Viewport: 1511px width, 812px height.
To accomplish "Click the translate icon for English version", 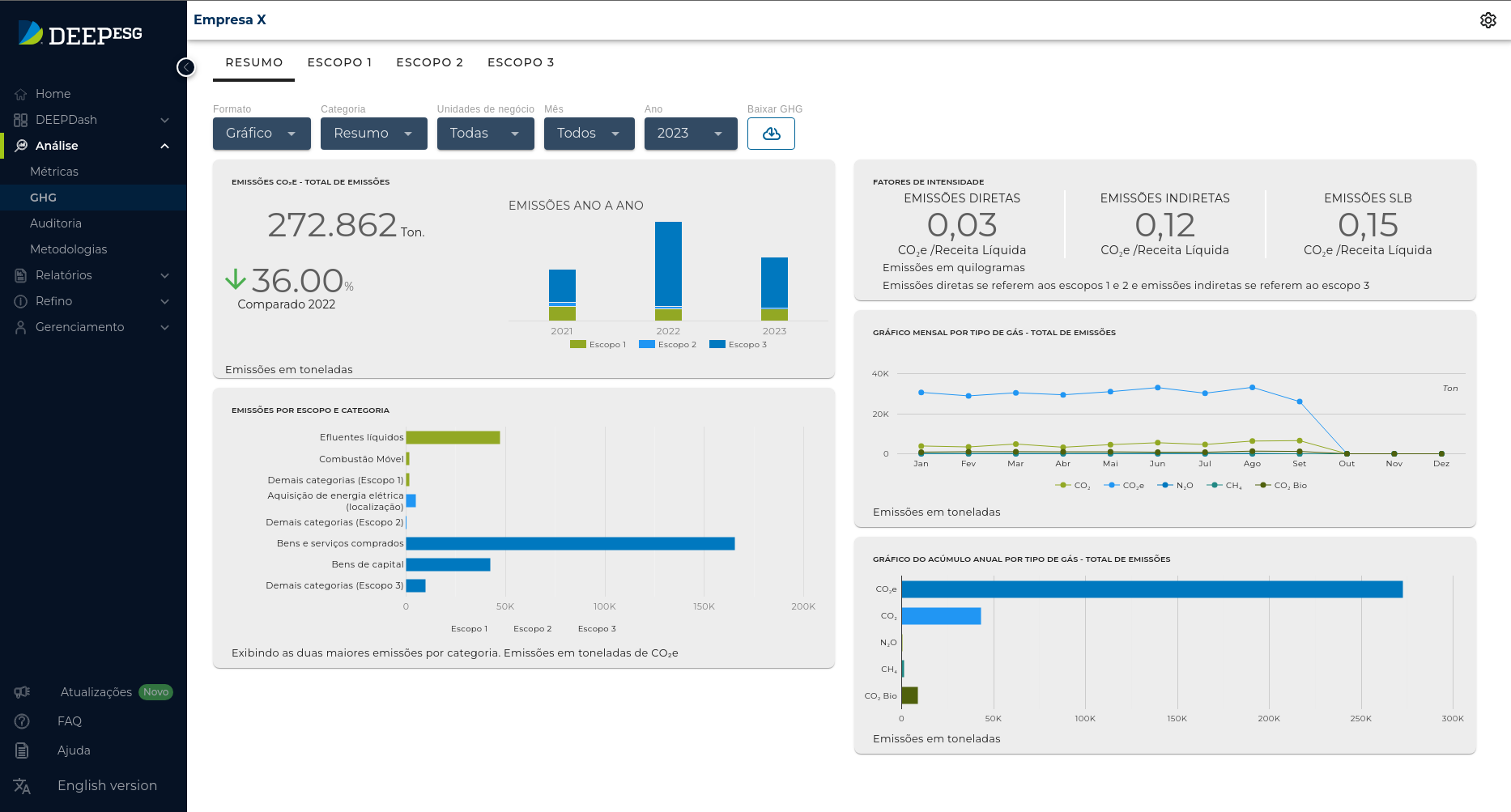I will [22, 786].
